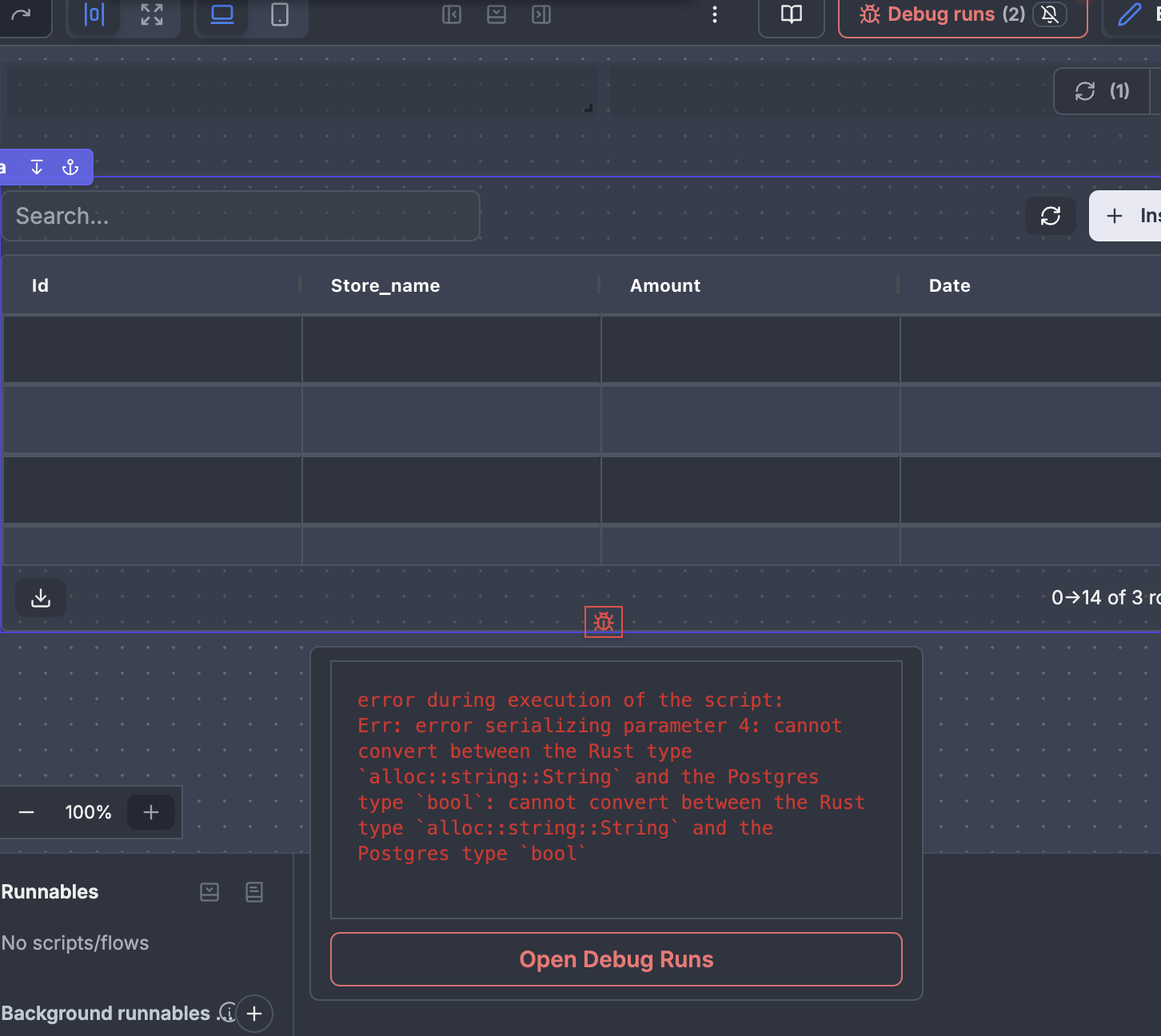Click the Store_name column header
The image size is (1161, 1036).
(385, 285)
